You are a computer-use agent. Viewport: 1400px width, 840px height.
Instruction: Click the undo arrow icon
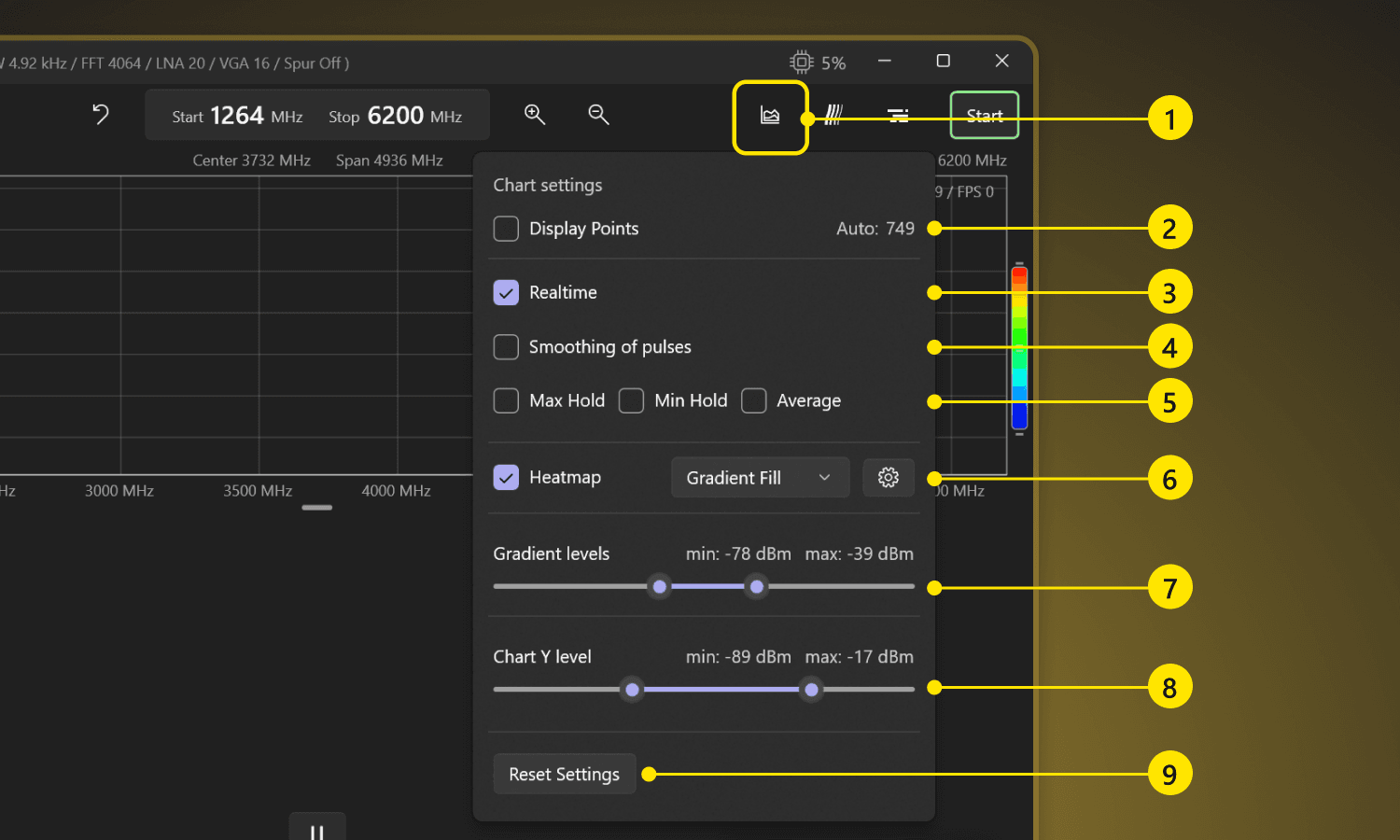(101, 114)
